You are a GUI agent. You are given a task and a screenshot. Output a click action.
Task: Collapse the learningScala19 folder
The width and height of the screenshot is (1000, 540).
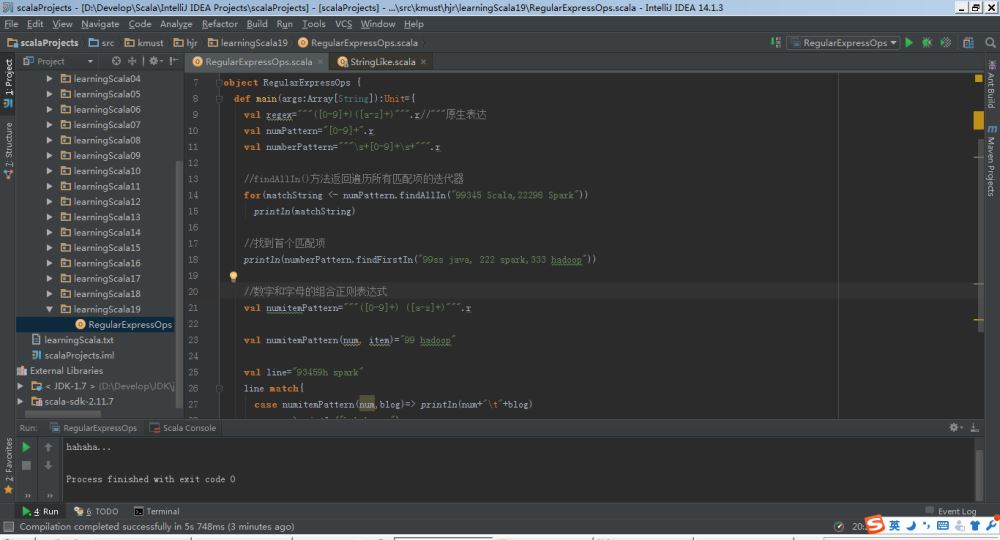coord(49,309)
